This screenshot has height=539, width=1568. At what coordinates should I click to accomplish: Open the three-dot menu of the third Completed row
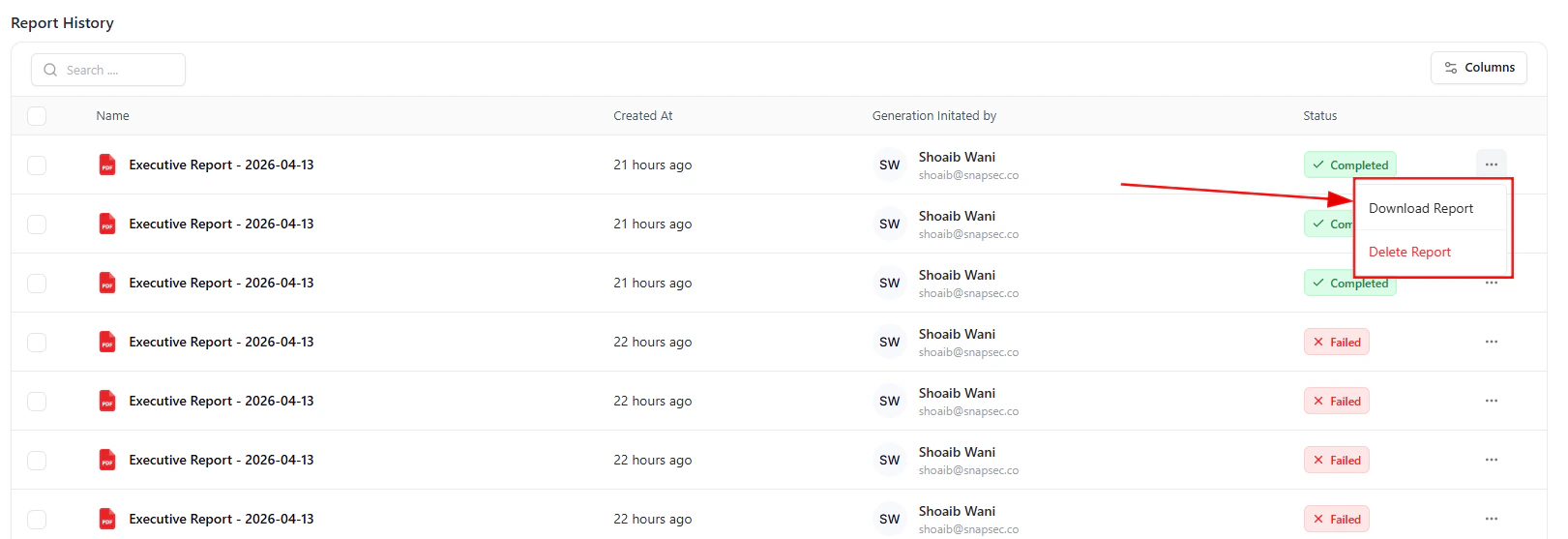[x=1491, y=283]
